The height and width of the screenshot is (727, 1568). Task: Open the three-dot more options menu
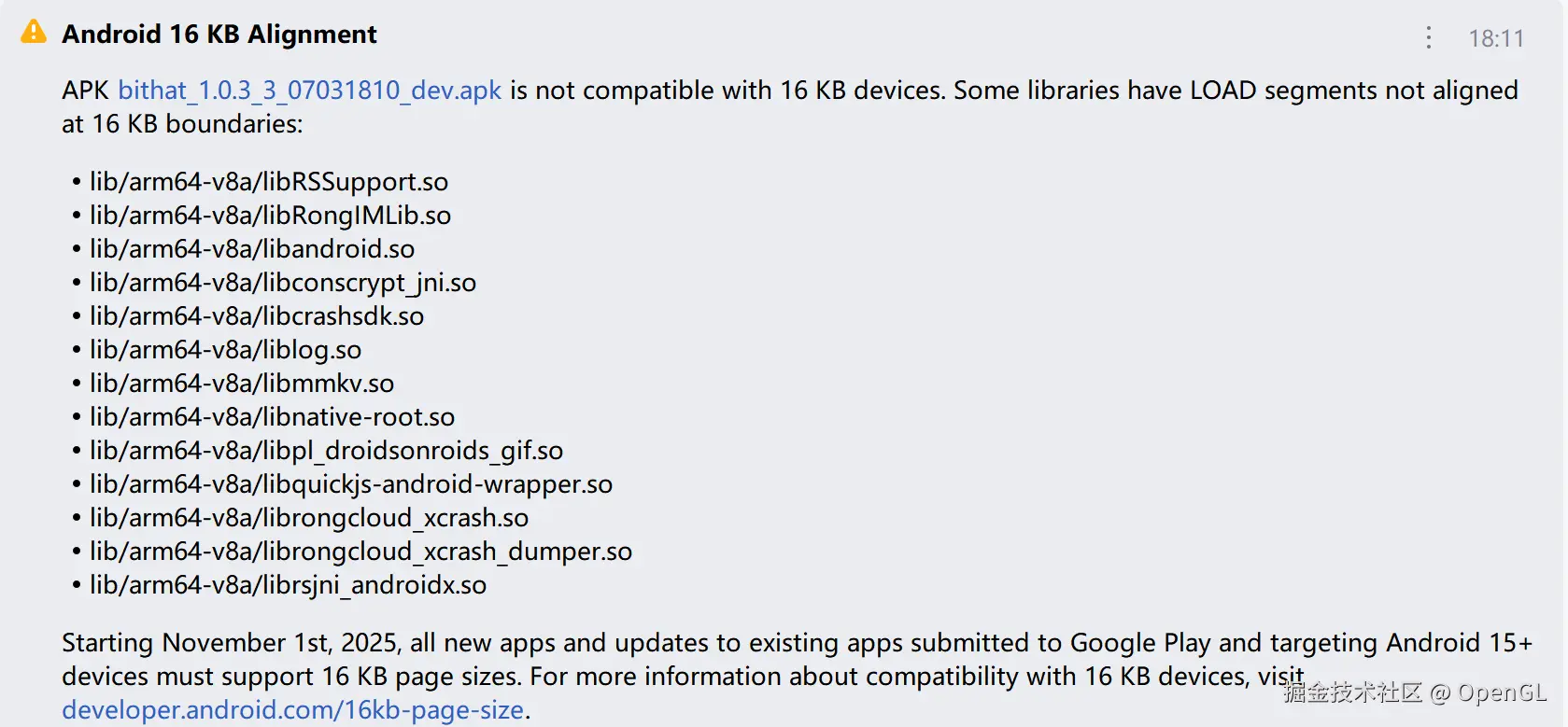1428,37
